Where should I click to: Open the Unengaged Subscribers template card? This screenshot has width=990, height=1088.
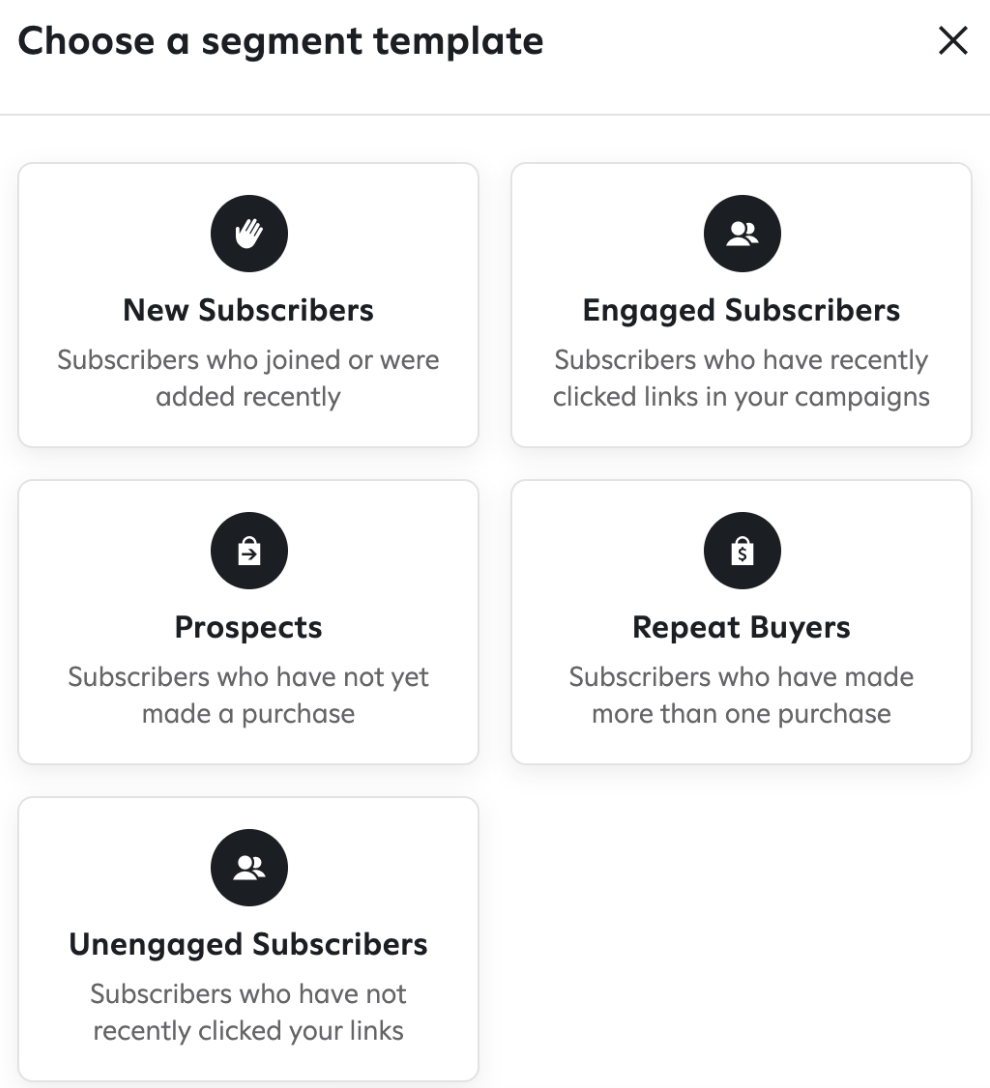point(248,939)
